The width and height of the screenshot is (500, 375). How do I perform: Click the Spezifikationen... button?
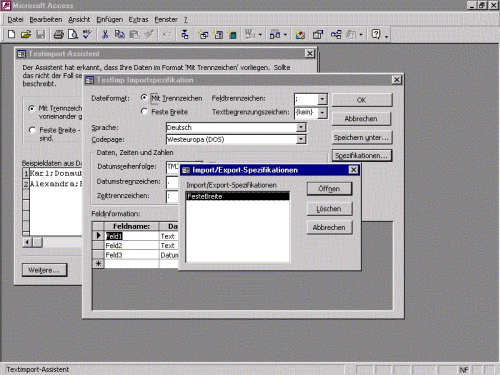362,155
